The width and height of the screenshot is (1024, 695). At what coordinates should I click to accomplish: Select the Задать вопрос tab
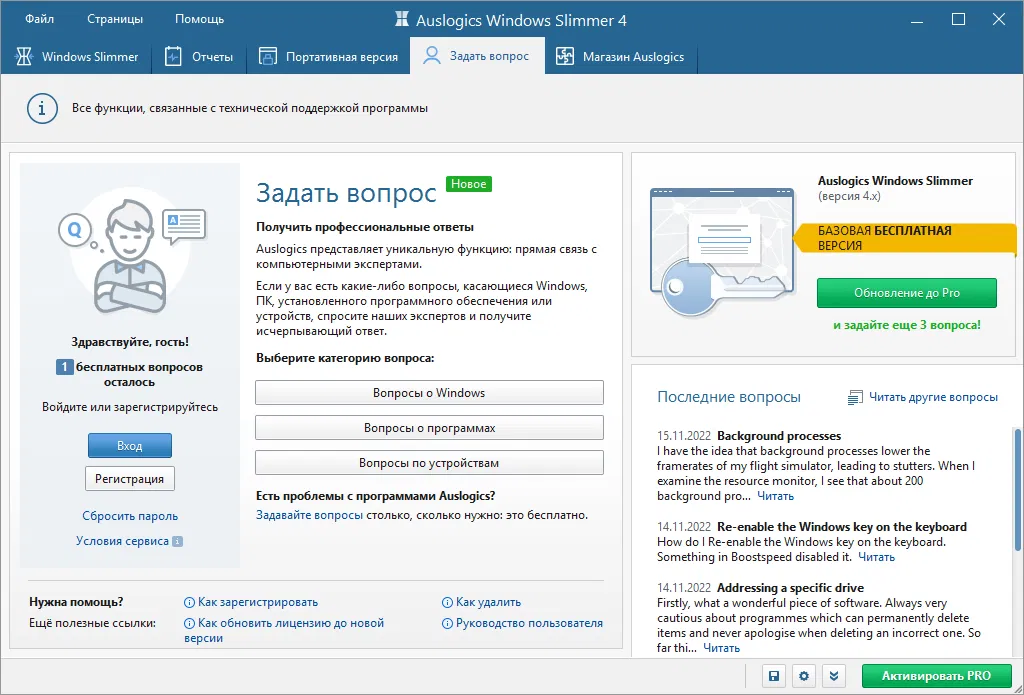click(x=477, y=56)
